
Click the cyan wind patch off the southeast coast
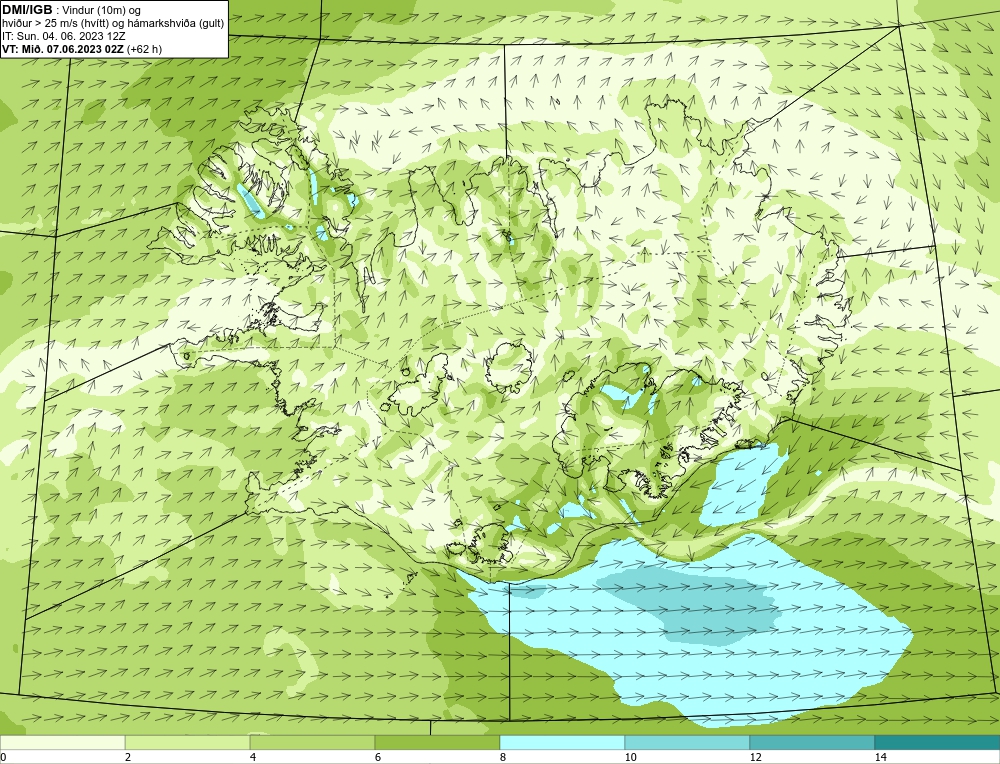[x=743, y=486]
